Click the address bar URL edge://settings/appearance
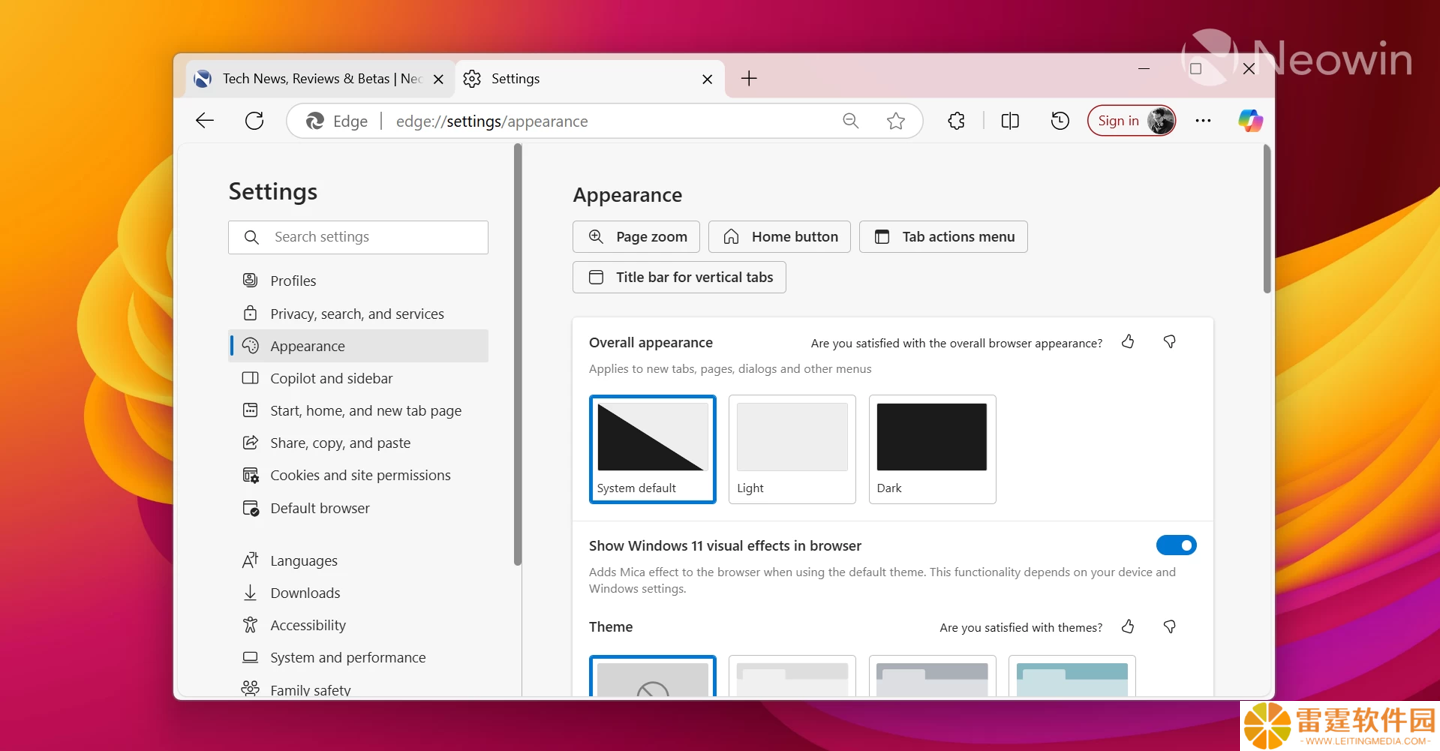Screen dimensions: 1440x751 pyautogui.click(x=492, y=121)
